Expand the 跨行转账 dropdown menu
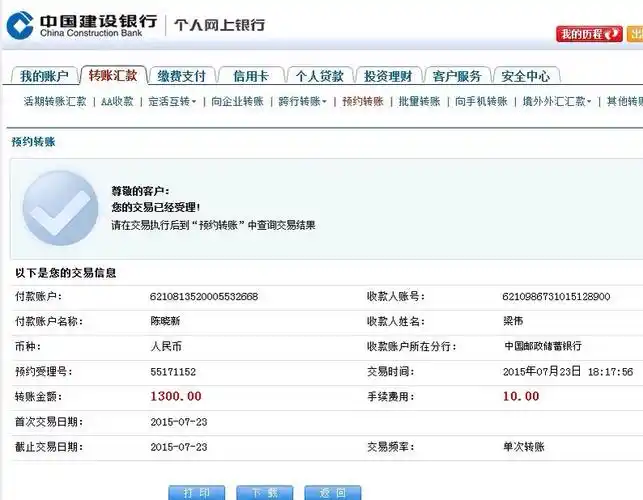The image size is (643, 500). click(x=302, y=101)
